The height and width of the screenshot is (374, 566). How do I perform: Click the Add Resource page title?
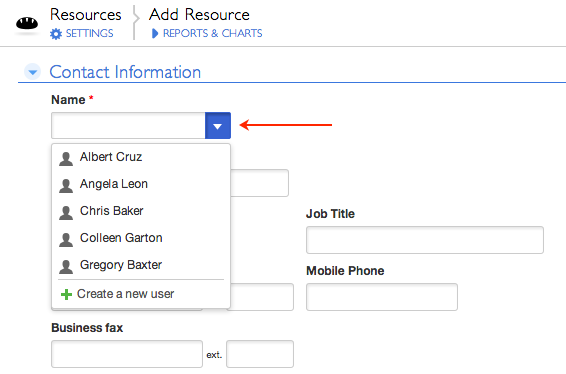199,15
